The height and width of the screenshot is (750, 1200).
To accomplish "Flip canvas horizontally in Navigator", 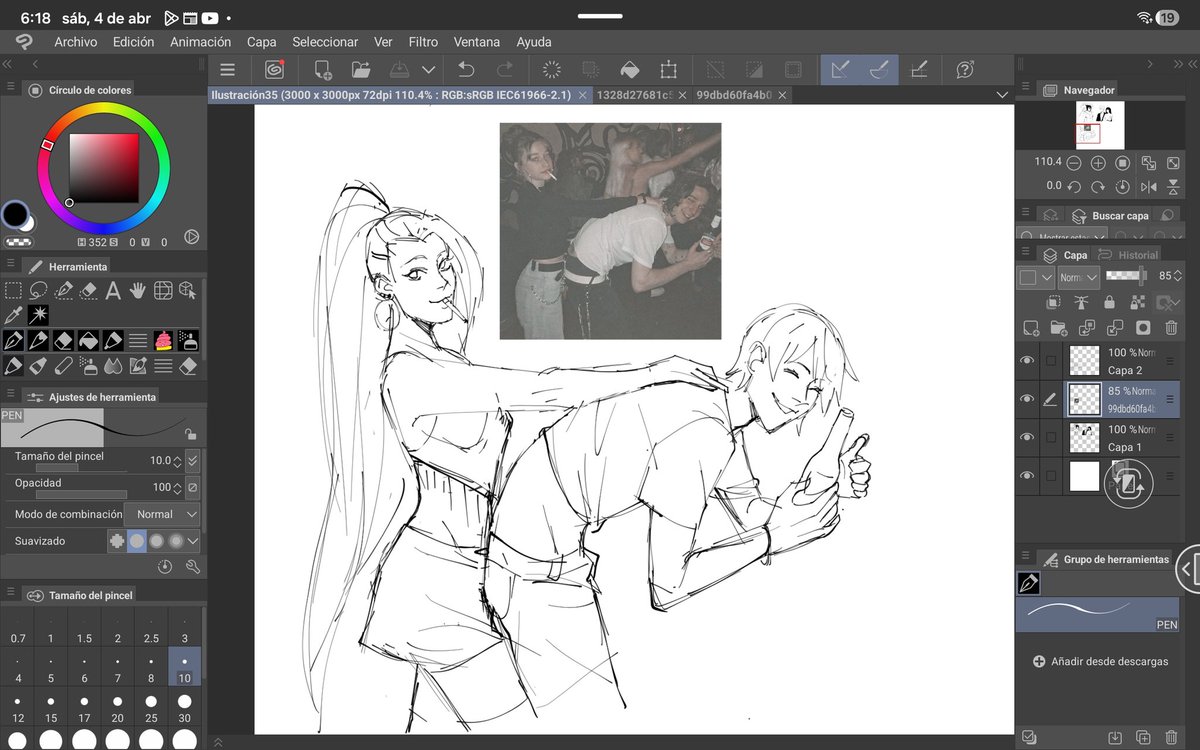I will tap(1148, 186).
